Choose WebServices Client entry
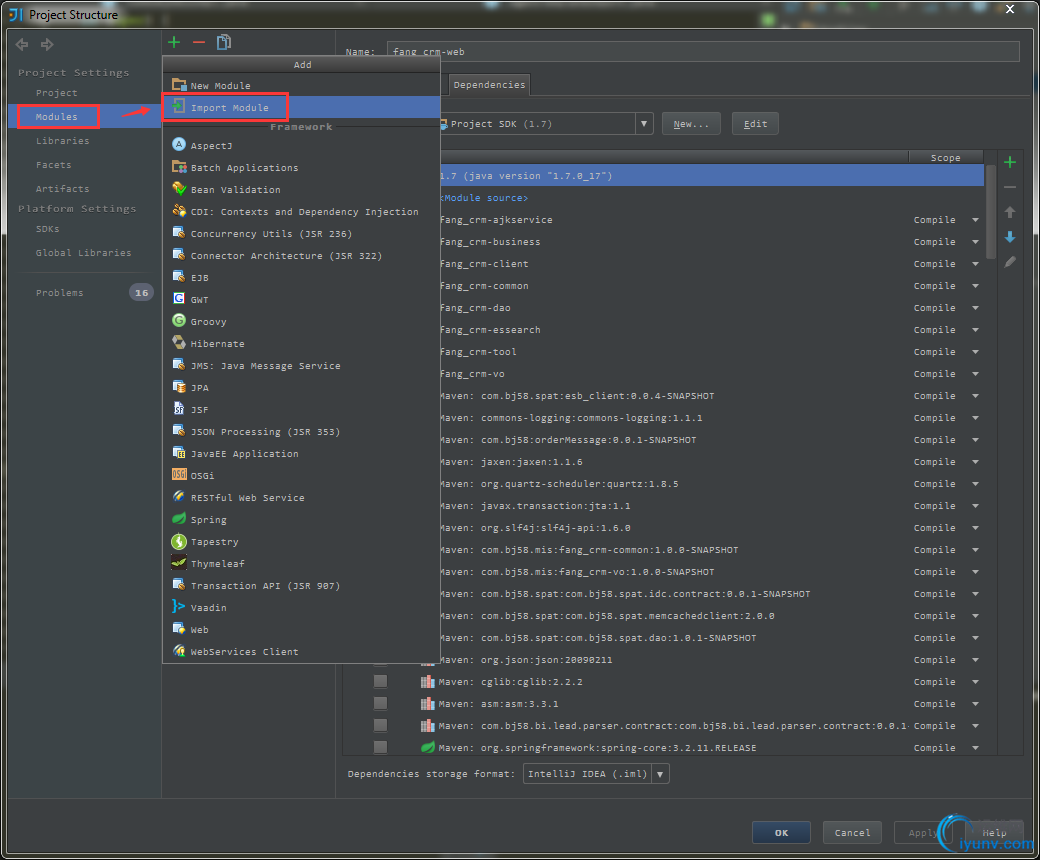The height and width of the screenshot is (860, 1040). pos(301,652)
